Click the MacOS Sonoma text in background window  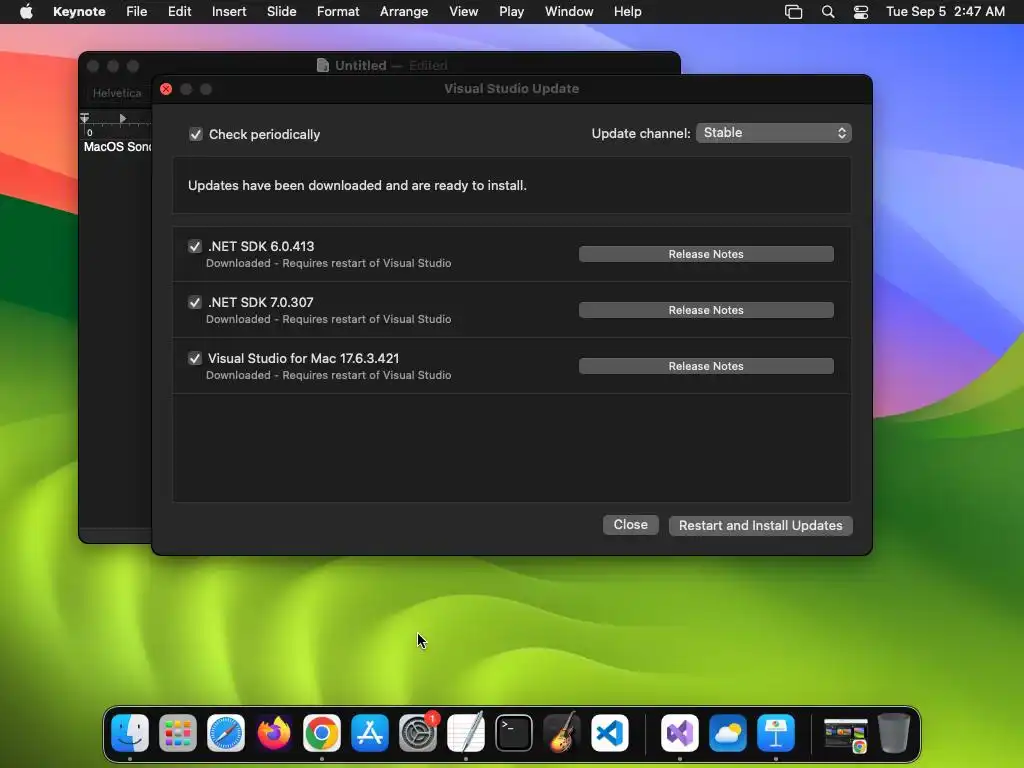click(118, 147)
